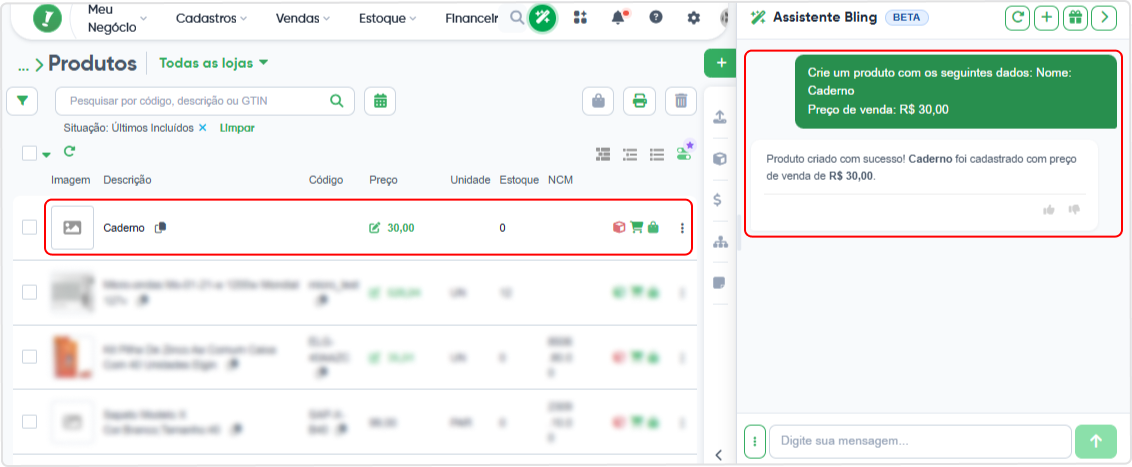Click the dollar sign icon in side strip

click(x=717, y=200)
